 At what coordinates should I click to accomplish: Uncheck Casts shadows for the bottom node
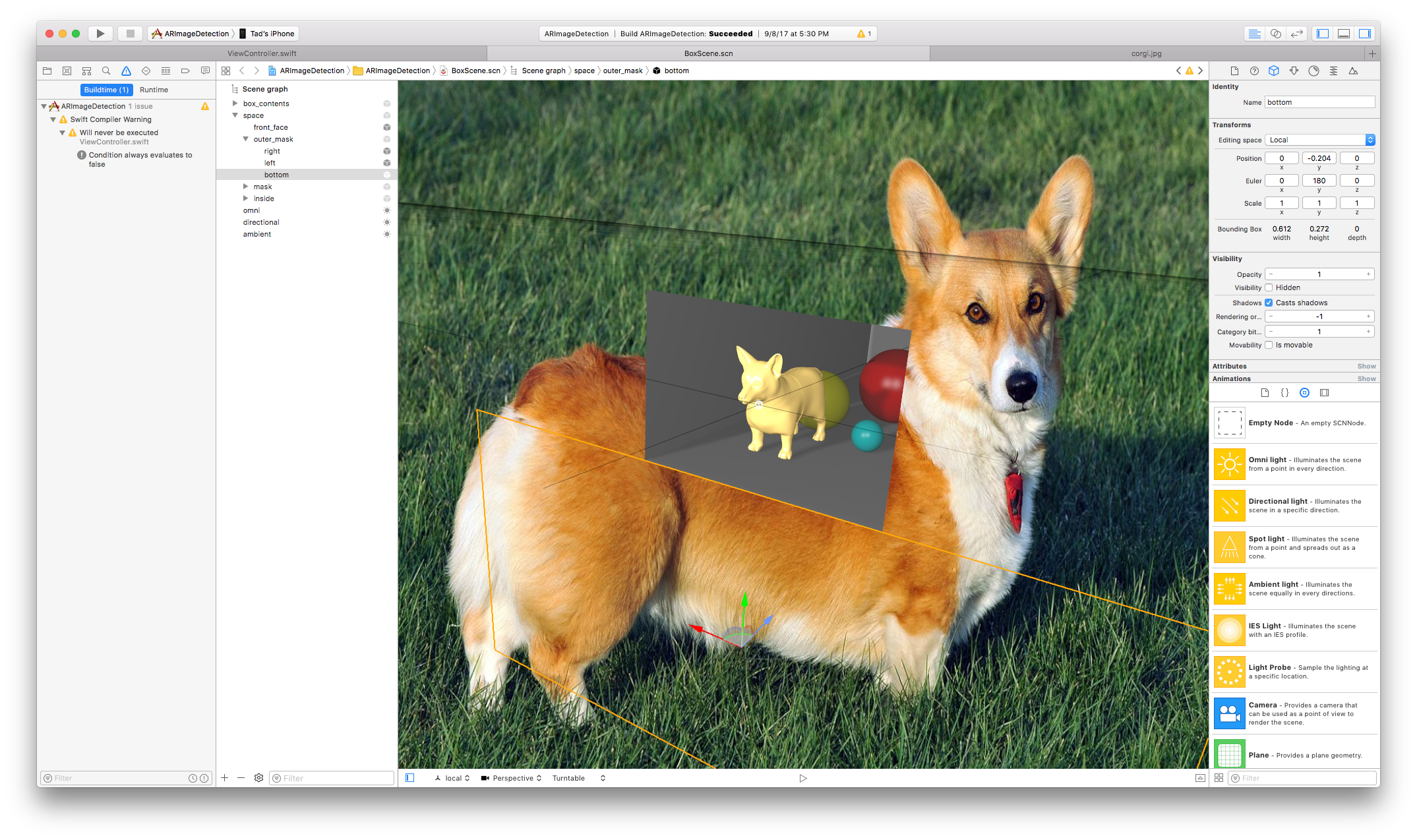[x=1269, y=302]
